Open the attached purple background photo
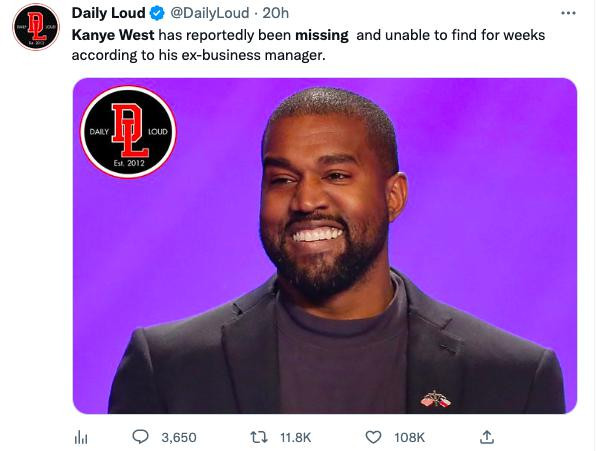The width and height of the screenshot is (597, 451). (325, 246)
